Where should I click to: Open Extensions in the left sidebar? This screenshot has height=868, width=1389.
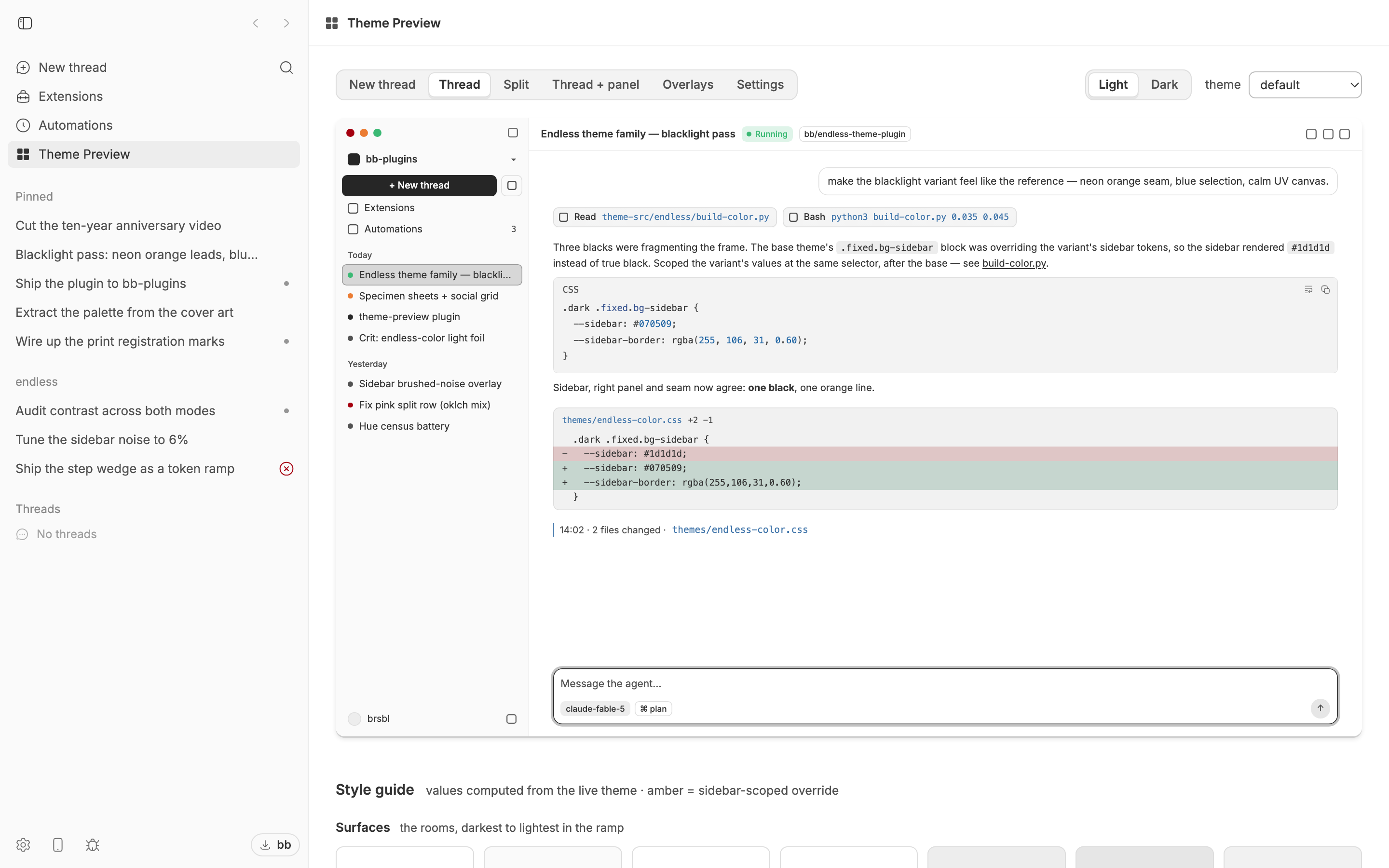(x=153, y=96)
